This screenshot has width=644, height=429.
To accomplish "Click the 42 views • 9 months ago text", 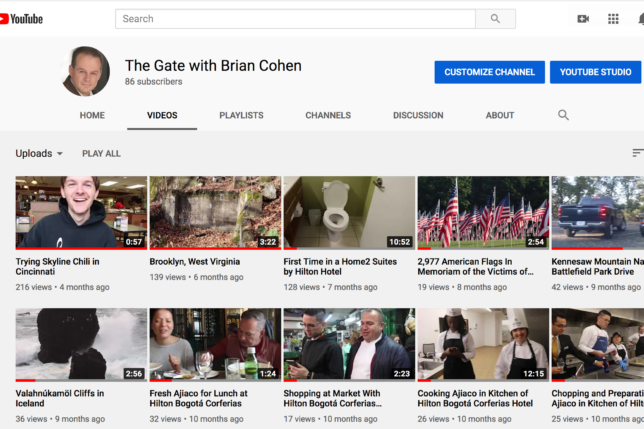I will [596, 287].
